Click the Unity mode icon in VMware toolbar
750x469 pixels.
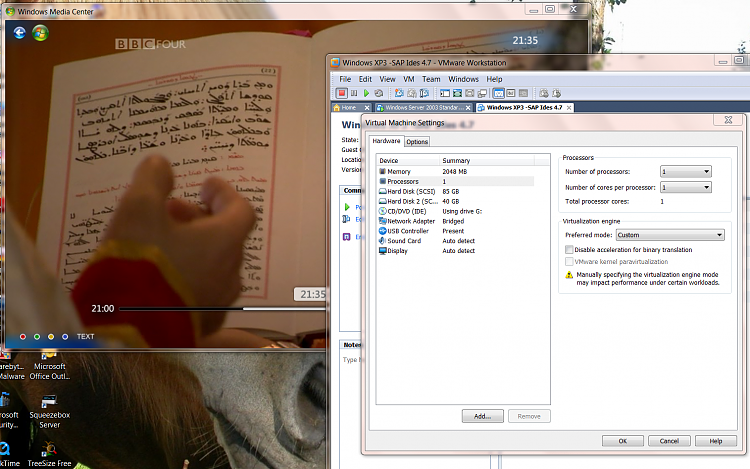click(x=470, y=93)
